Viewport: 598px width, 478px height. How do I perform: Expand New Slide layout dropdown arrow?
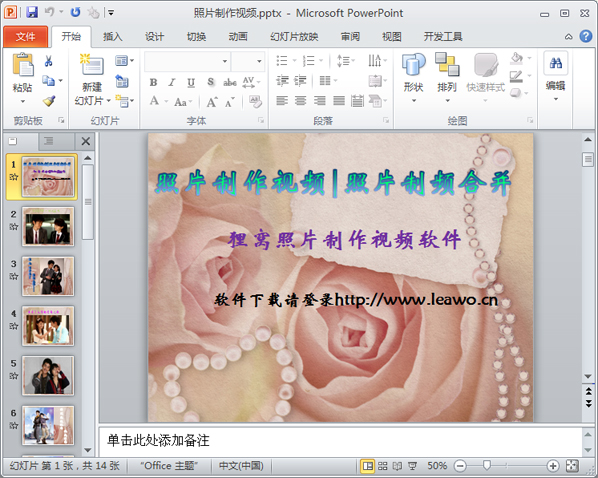[109, 101]
